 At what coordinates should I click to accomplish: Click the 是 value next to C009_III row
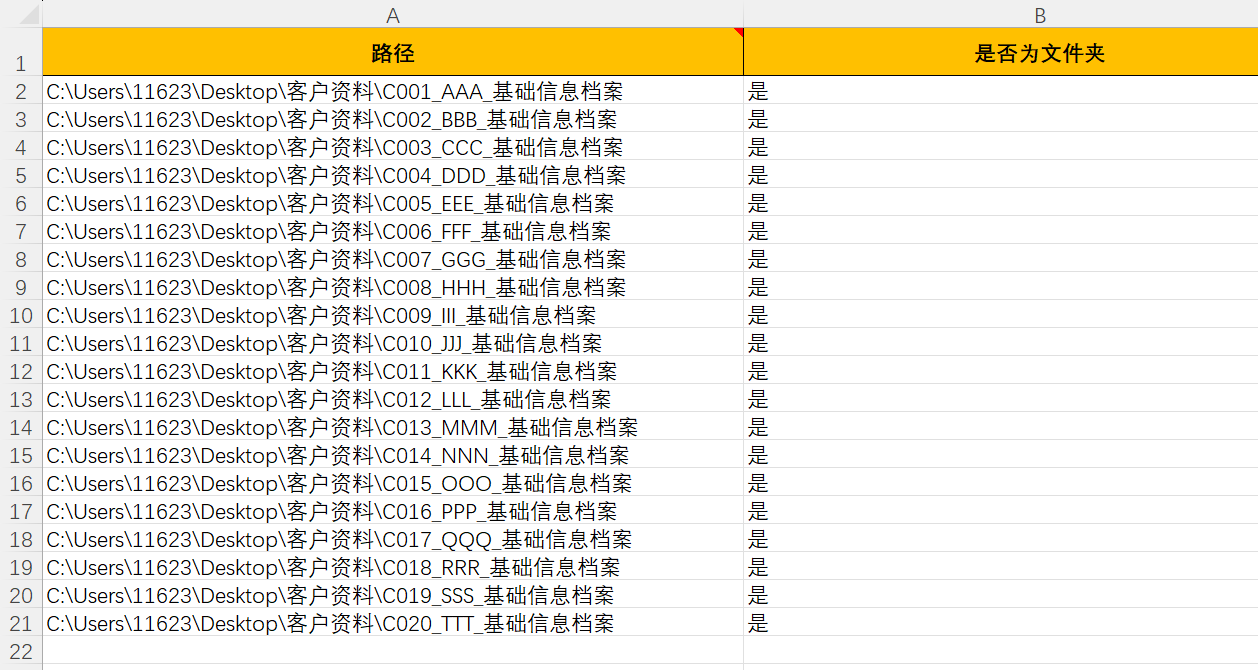pyautogui.click(x=757, y=314)
